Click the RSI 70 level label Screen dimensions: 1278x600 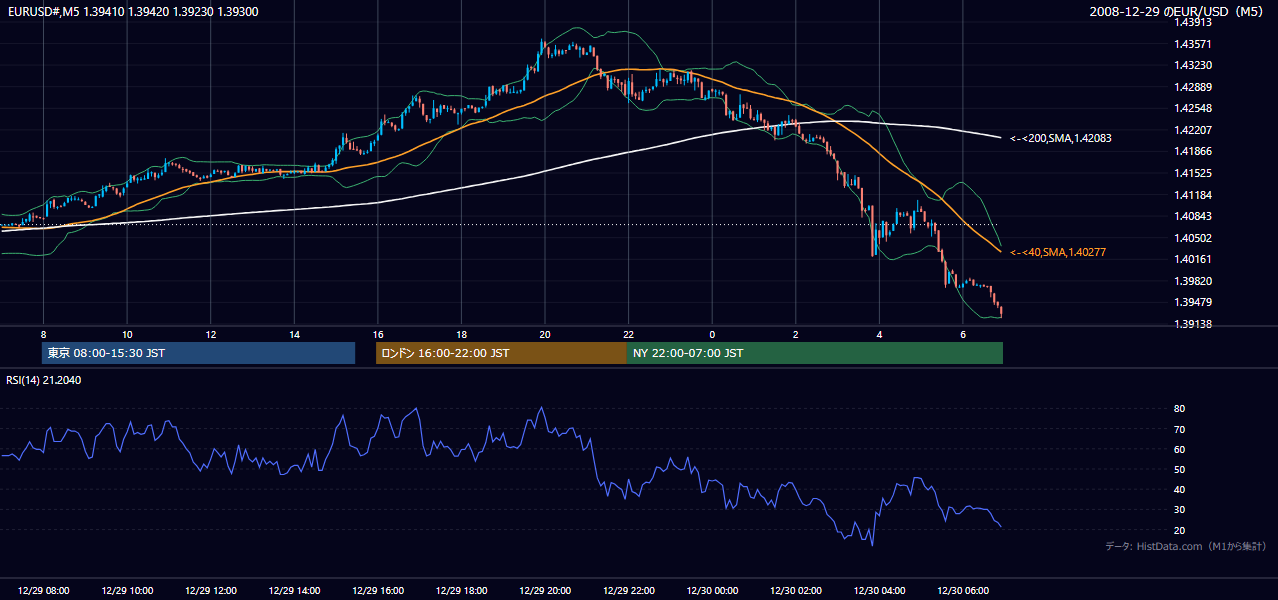[1179, 429]
